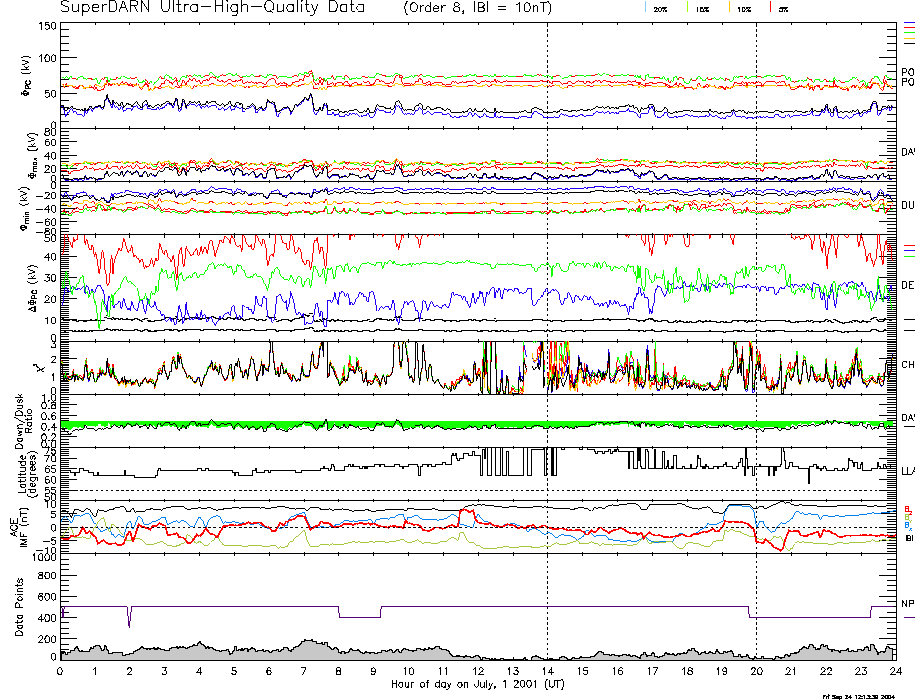Screen dimensions: 915x700
Task: Click the hour 0 tick label on x-axis
Action: (61, 671)
